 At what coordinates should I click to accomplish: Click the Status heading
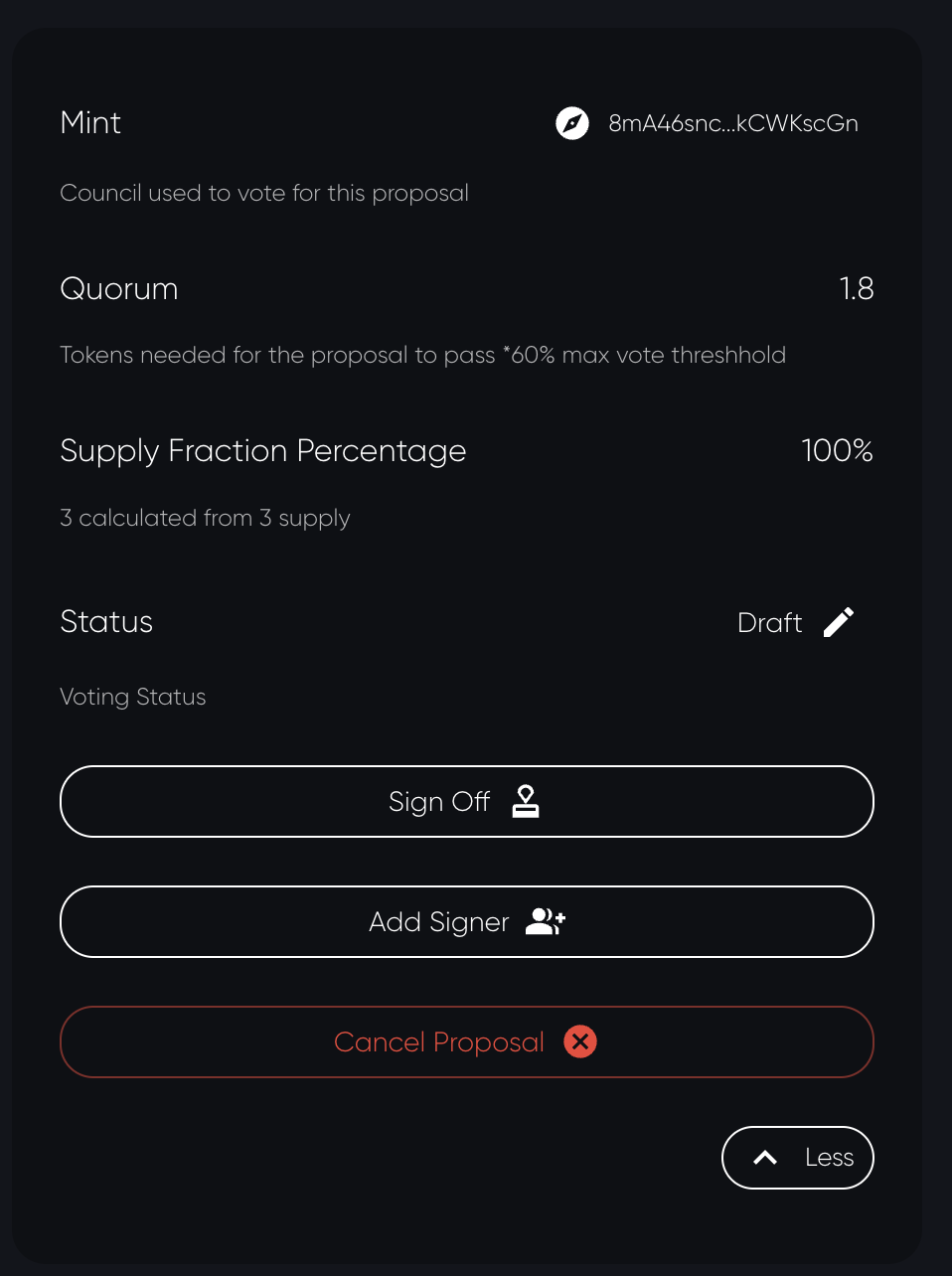click(106, 622)
